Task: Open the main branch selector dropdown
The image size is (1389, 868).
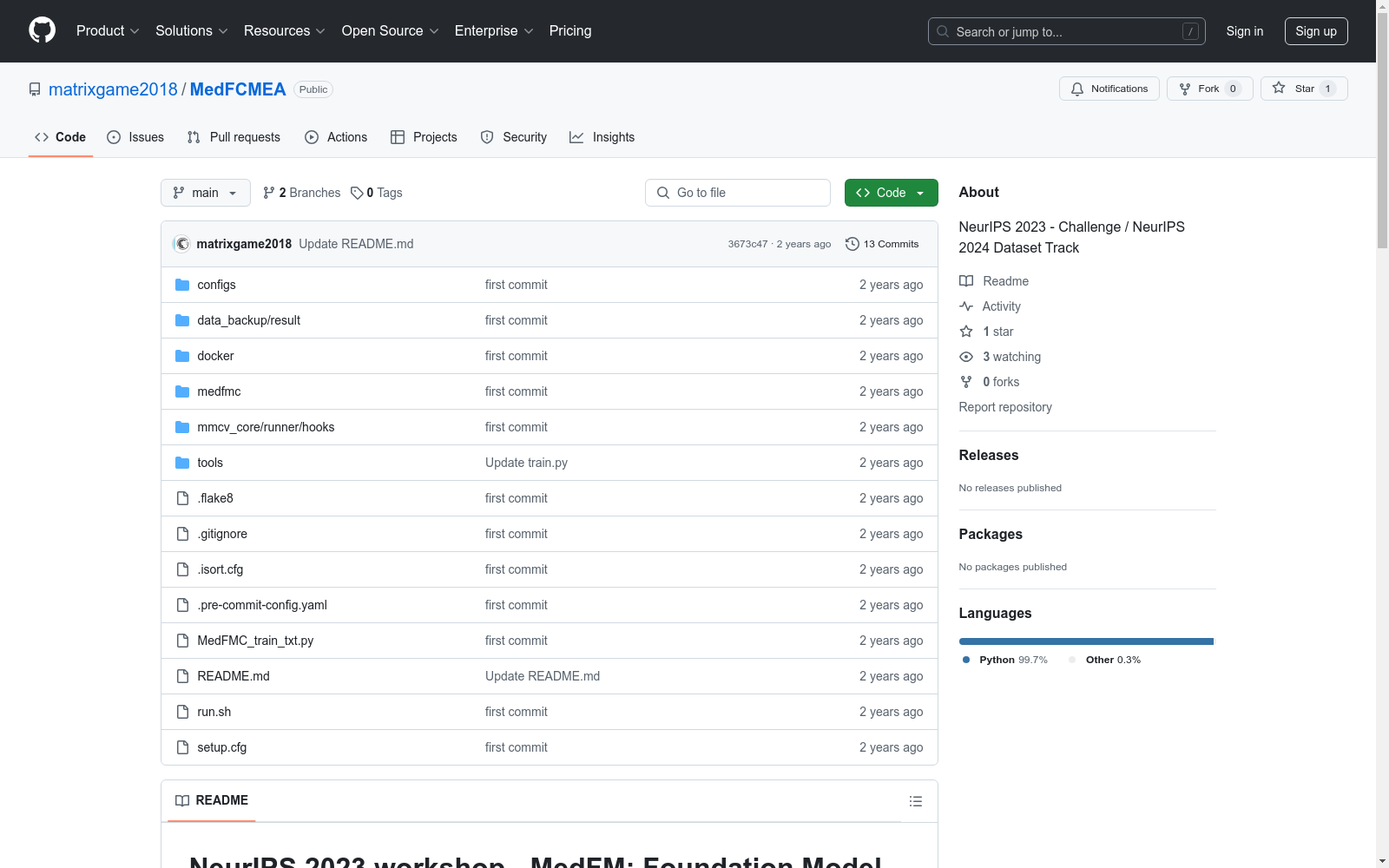Action: (x=206, y=193)
